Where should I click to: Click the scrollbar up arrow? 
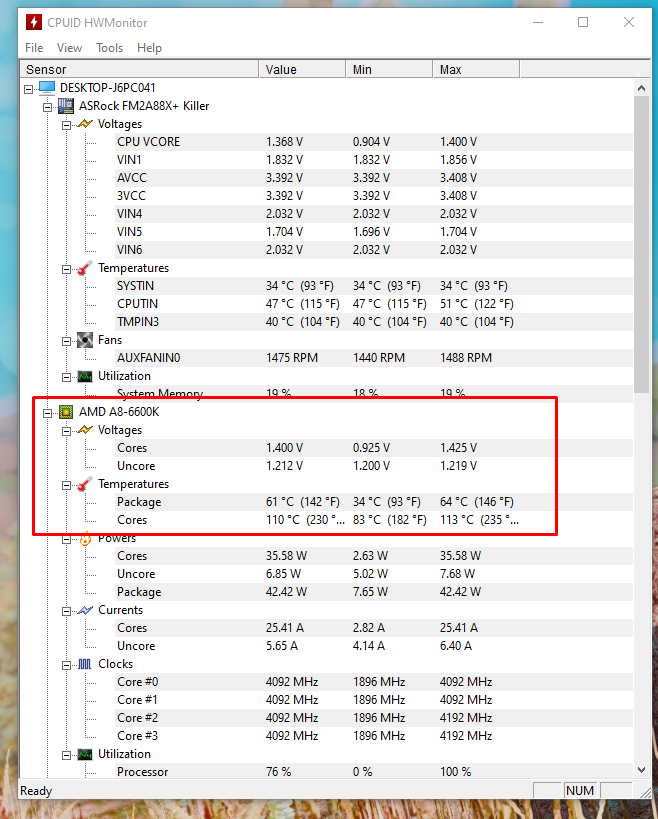(641, 88)
